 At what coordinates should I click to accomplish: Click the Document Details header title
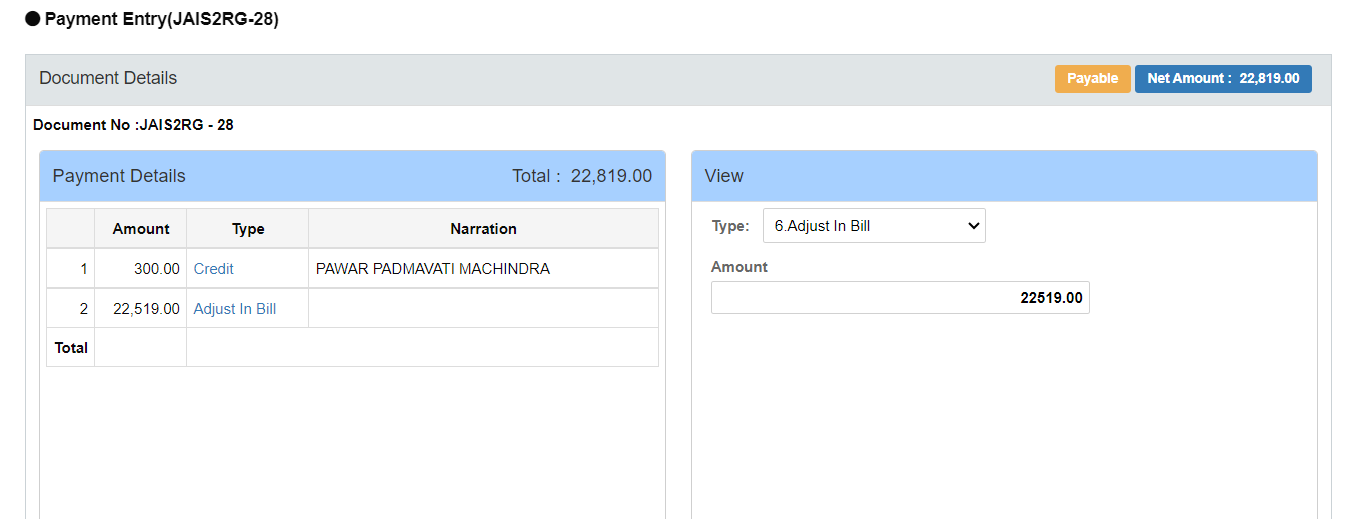[108, 78]
